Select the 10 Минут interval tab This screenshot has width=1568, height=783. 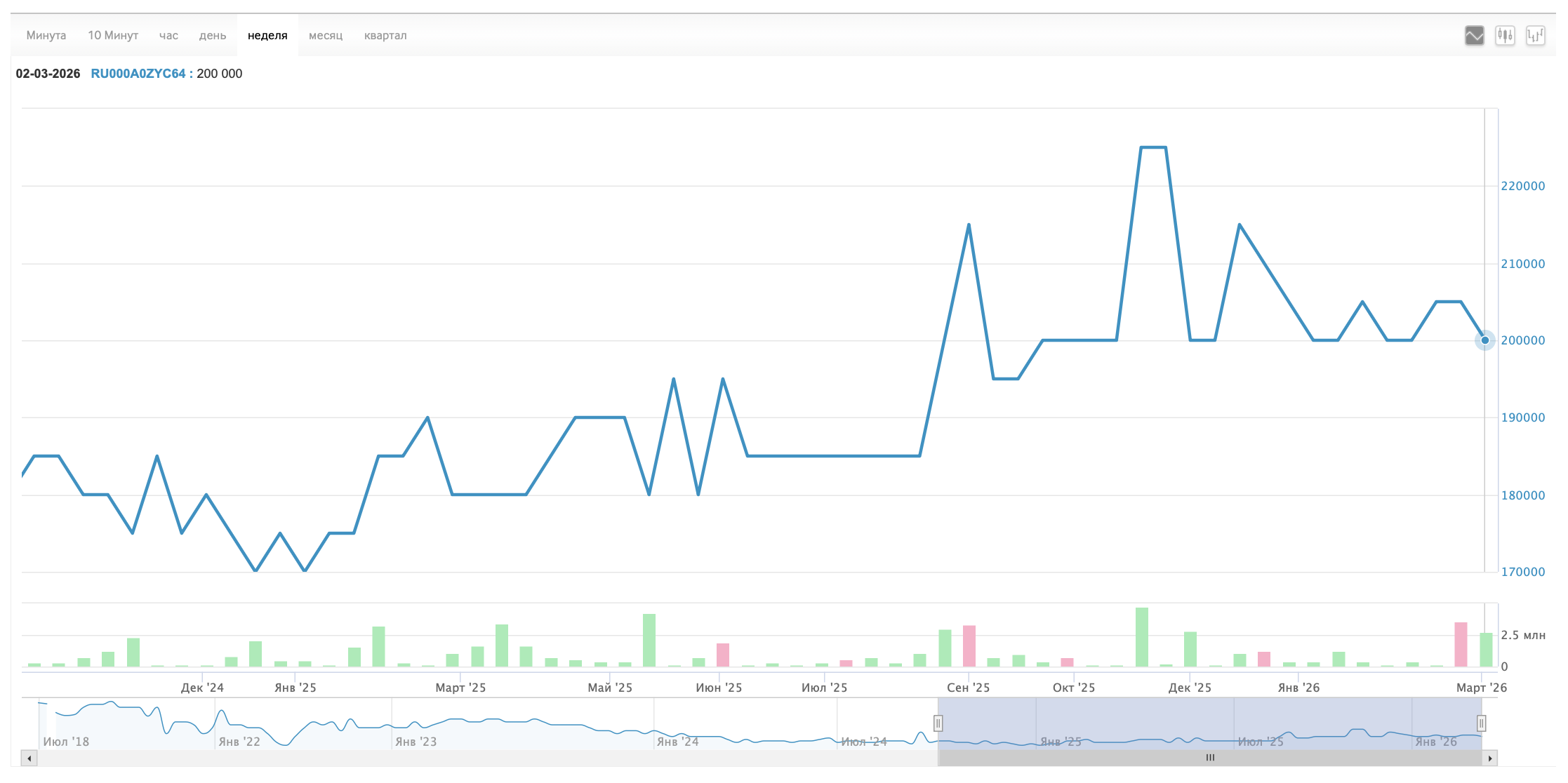[113, 35]
